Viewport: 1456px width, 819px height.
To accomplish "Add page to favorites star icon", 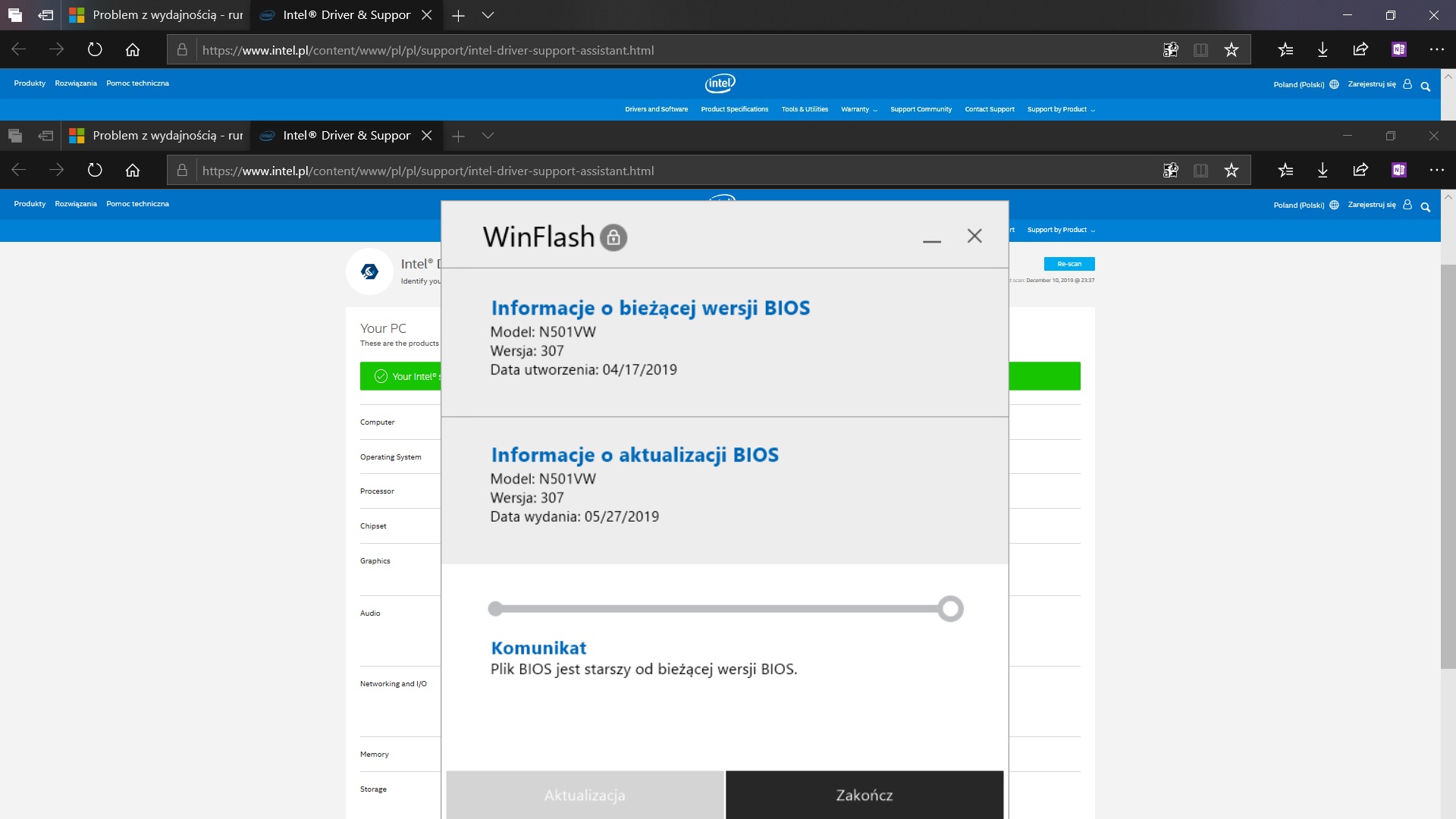I will click(x=1231, y=50).
